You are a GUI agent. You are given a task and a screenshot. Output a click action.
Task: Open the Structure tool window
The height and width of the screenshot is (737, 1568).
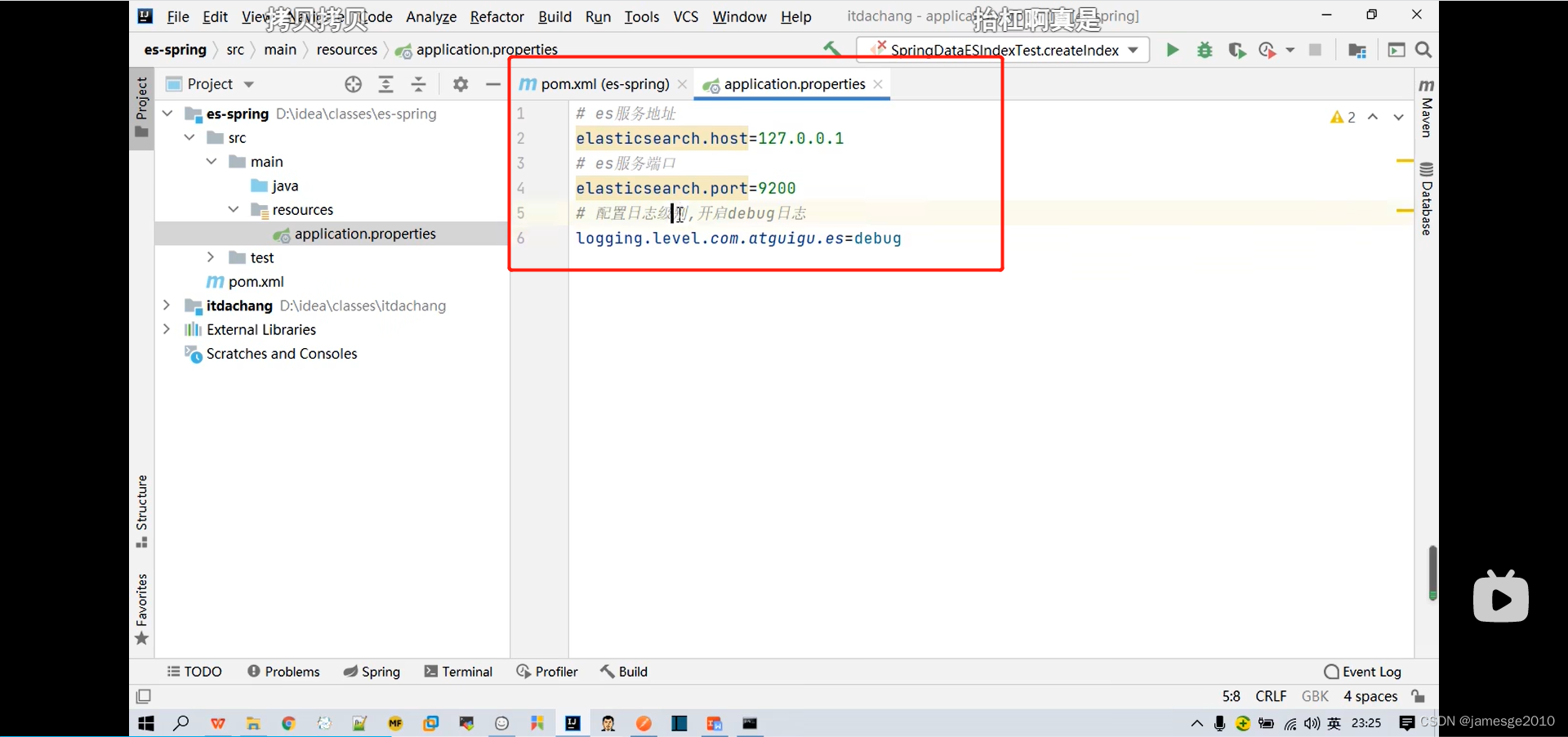point(142,511)
